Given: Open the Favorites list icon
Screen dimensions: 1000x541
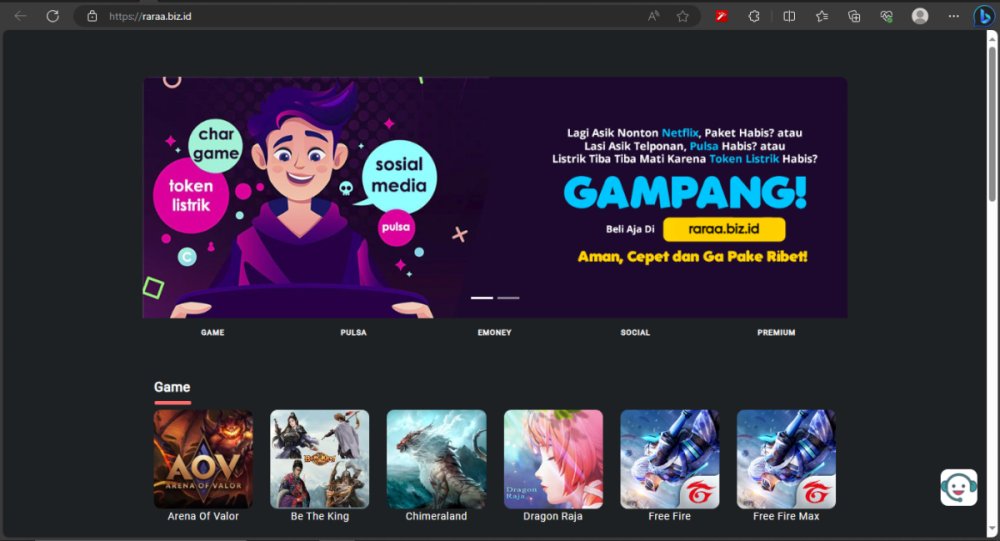Looking at the screenshot, I should (822, 16).
